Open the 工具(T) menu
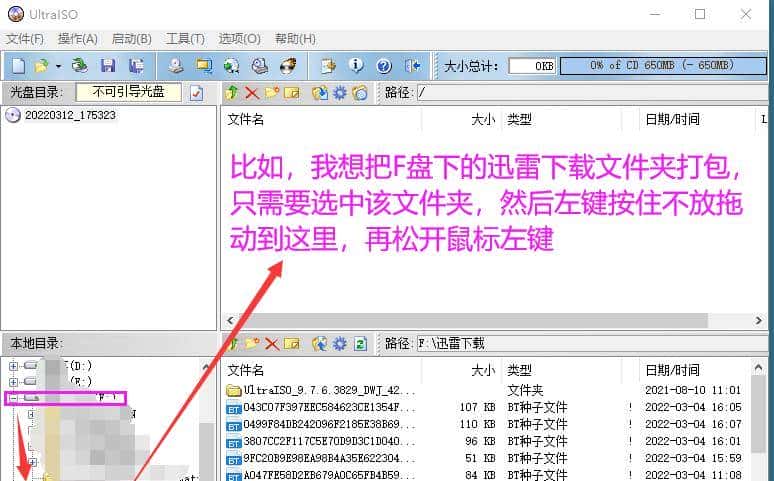Viewport: 774px width, 481px height. (x=185, y=39)
